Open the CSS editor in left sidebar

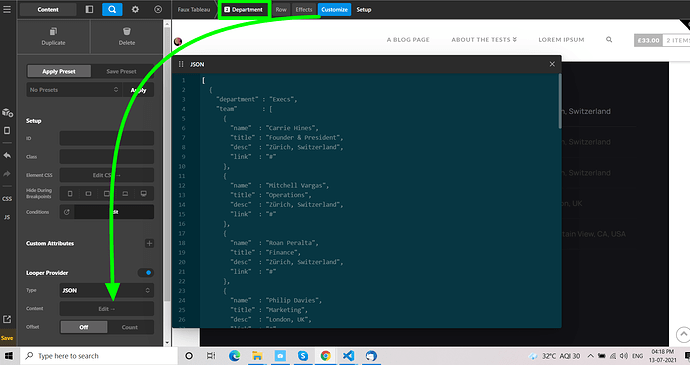(x=7, y=199)
